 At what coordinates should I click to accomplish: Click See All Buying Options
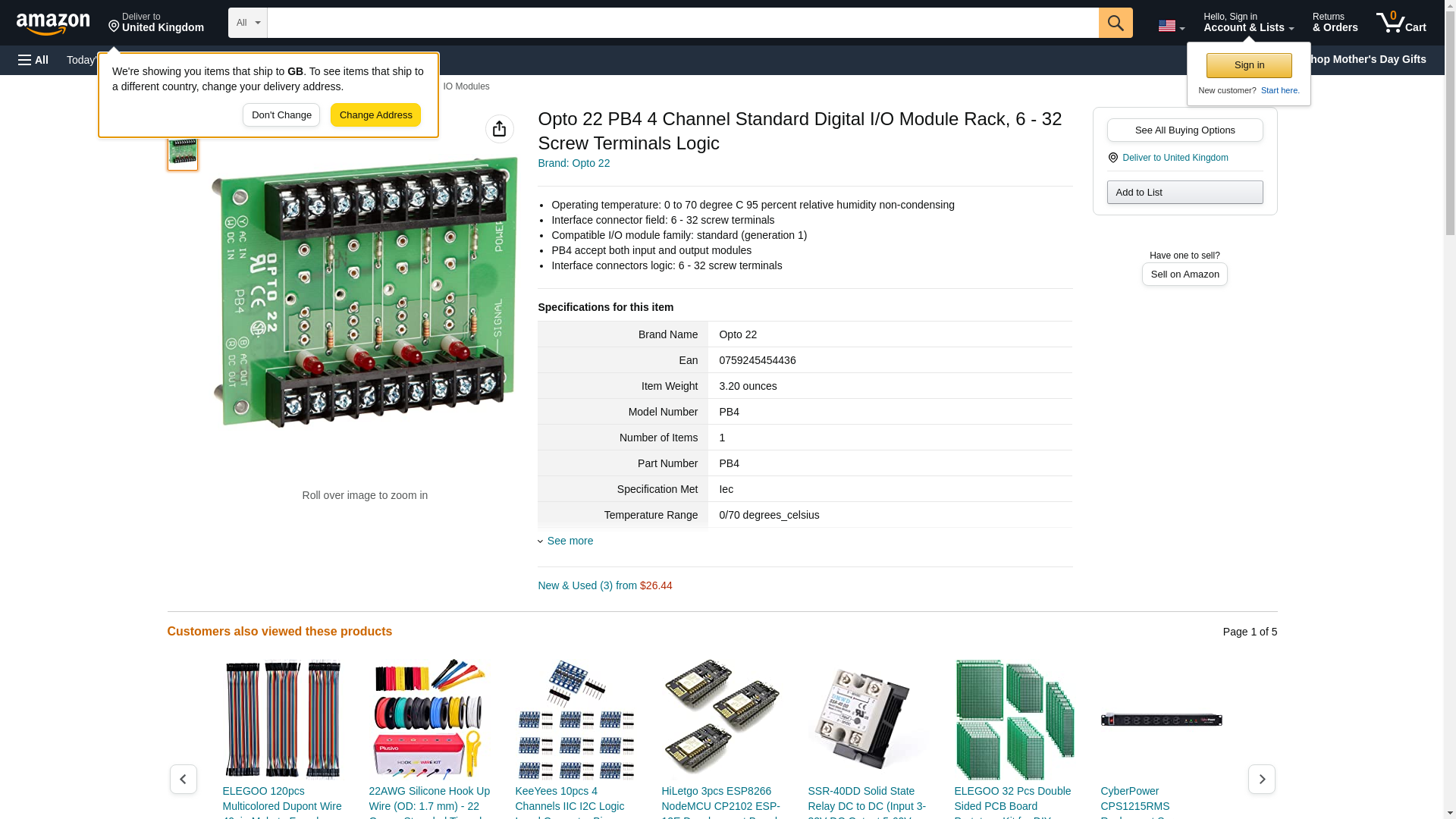[1185, 130]
